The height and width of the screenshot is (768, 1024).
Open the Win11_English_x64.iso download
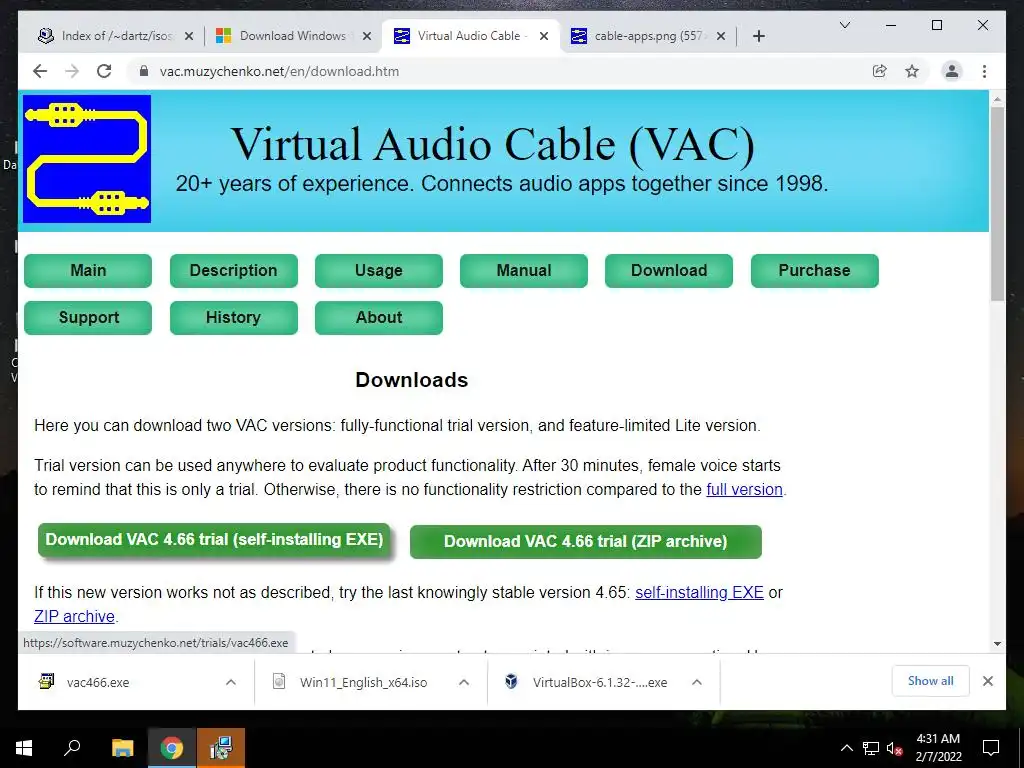coord(363,682)
